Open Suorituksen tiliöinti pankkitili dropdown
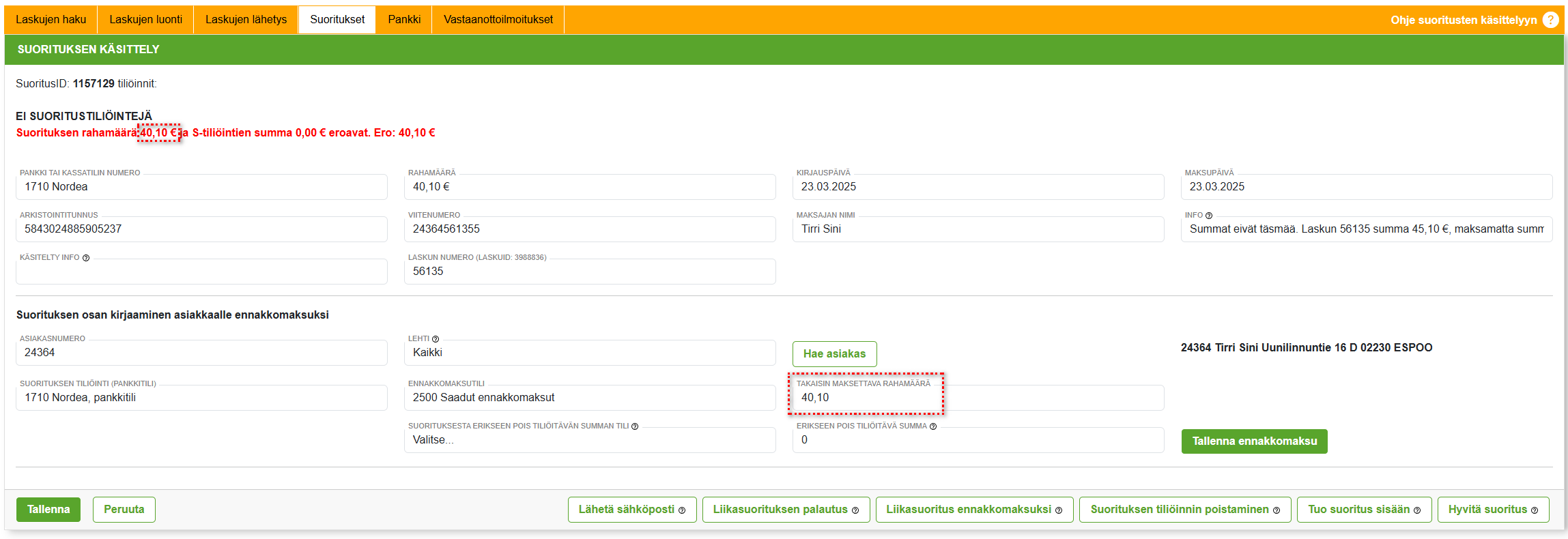The width and height of the screenshot is (1568, 539). coord(201,398)
